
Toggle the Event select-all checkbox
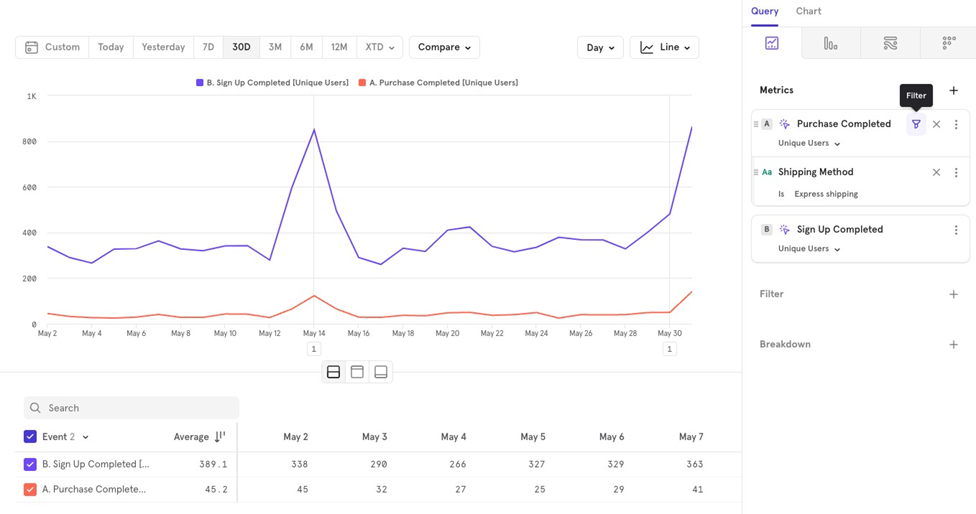click(30, 437)
